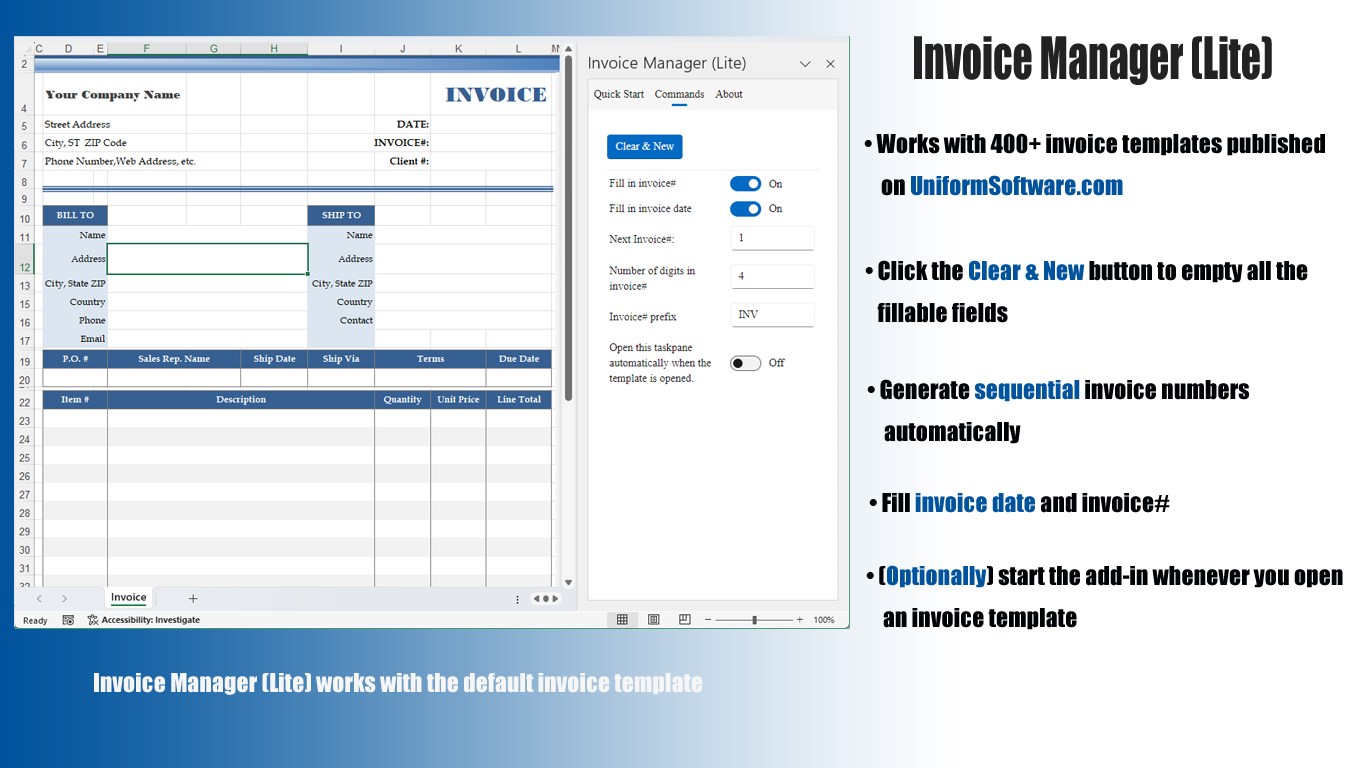Click the zoom out minus button
1366x768 pixels.
(x=708, y=620)
